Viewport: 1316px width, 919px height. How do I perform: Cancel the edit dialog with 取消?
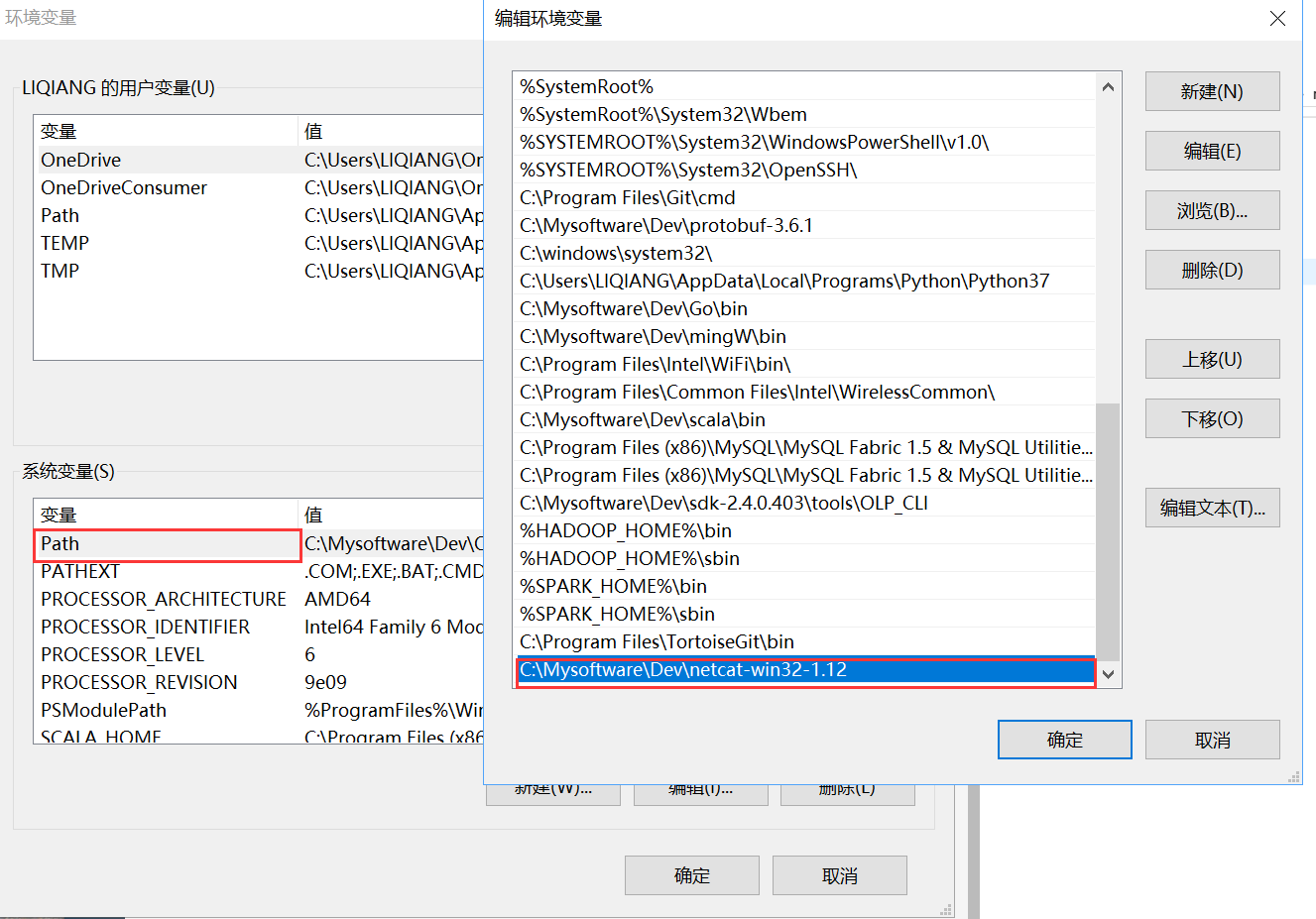coord(1212,739)
